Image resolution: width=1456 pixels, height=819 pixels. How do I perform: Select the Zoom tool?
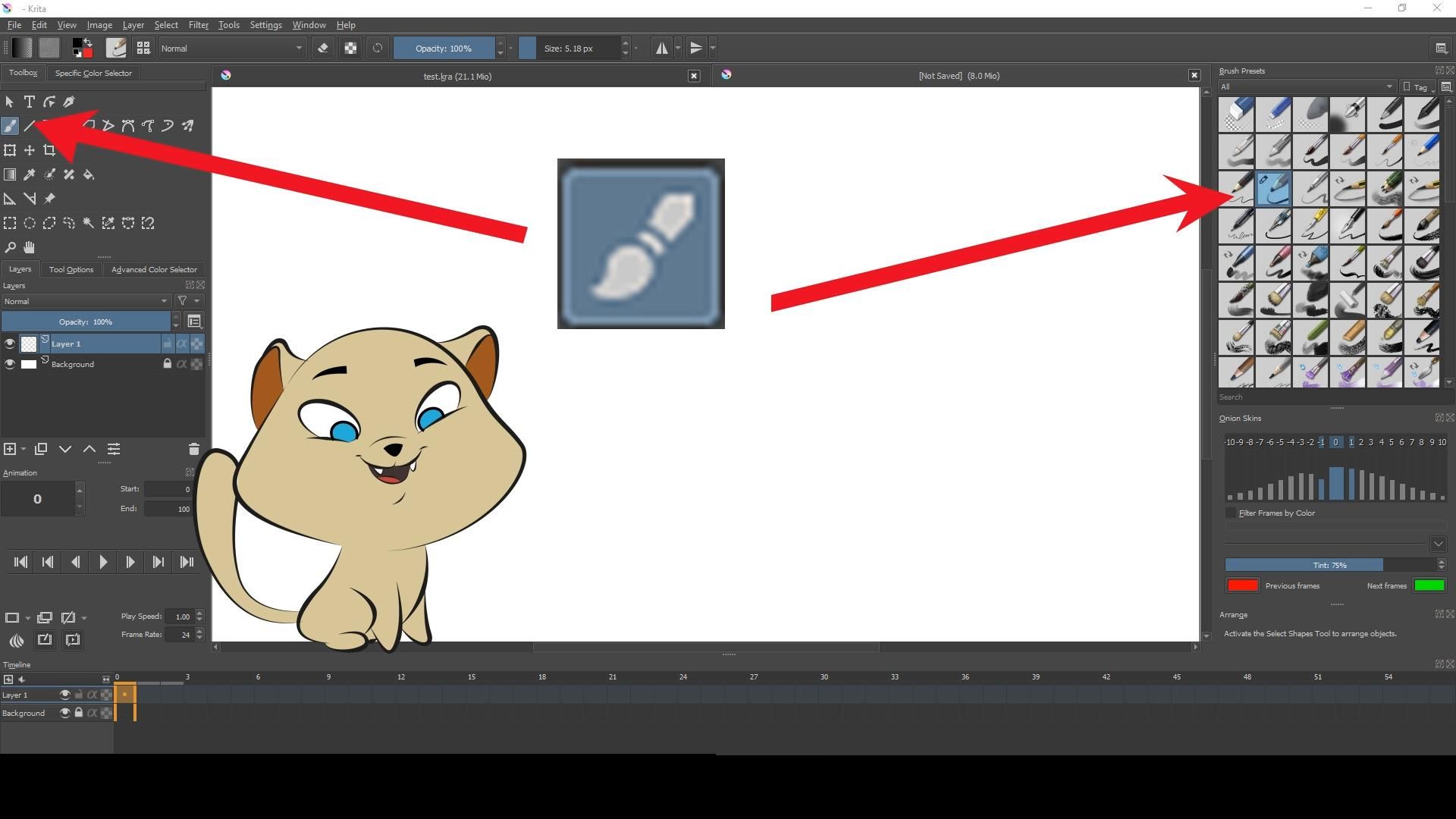[10, 246]
